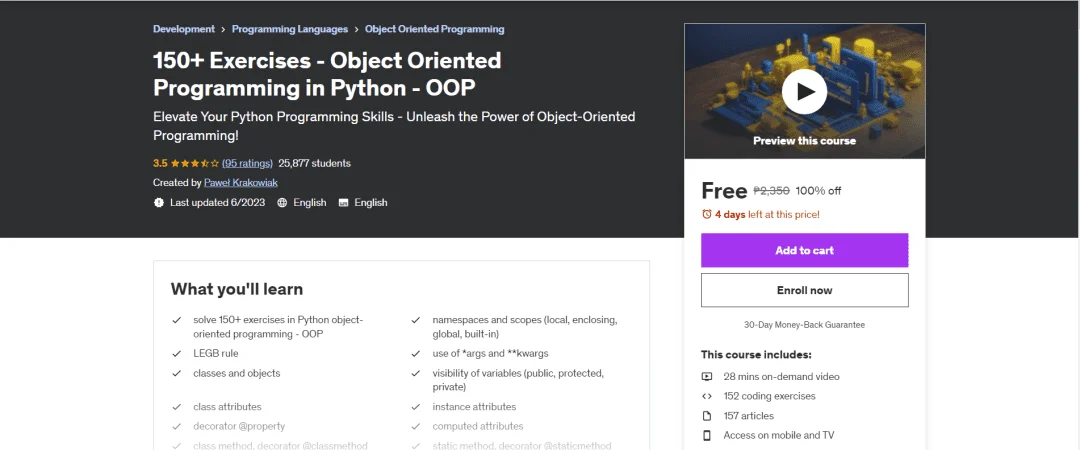Click the LEGB rule list item
Screen dimensions: 1080x450
click(216, 354)
